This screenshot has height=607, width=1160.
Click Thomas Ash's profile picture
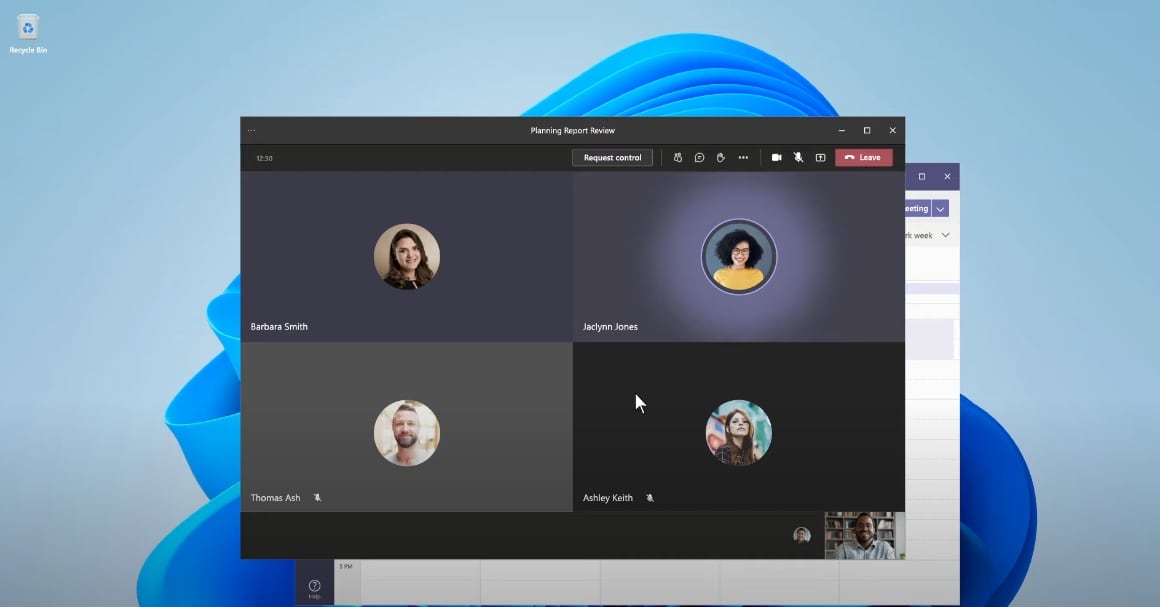click(406, 433)
